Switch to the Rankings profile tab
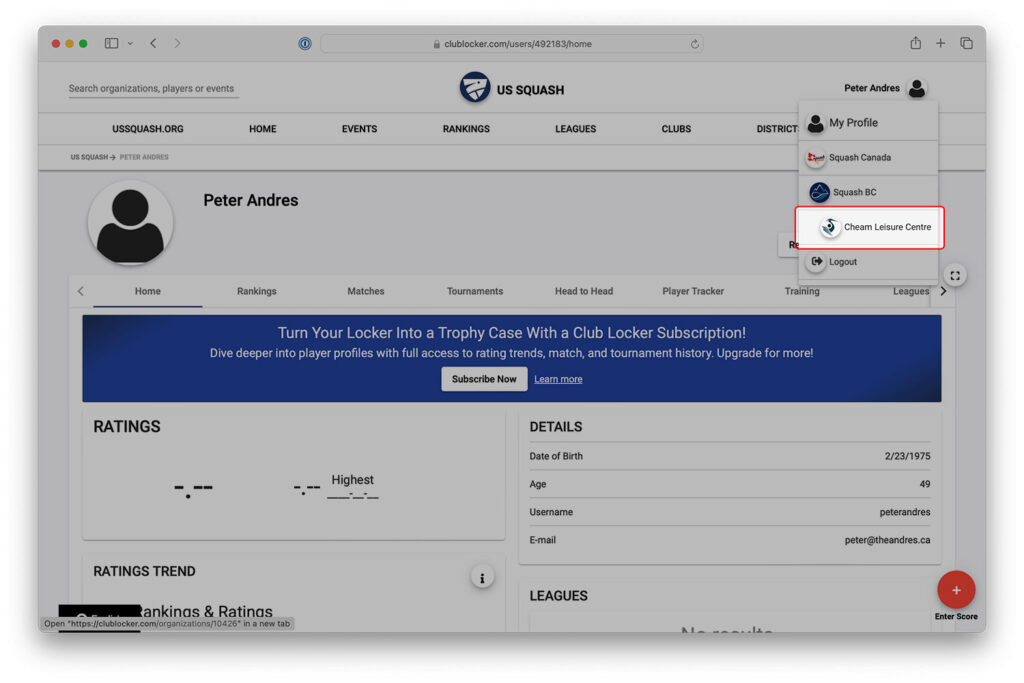This screenshot has width=1024, height=683. pos(257,291)
